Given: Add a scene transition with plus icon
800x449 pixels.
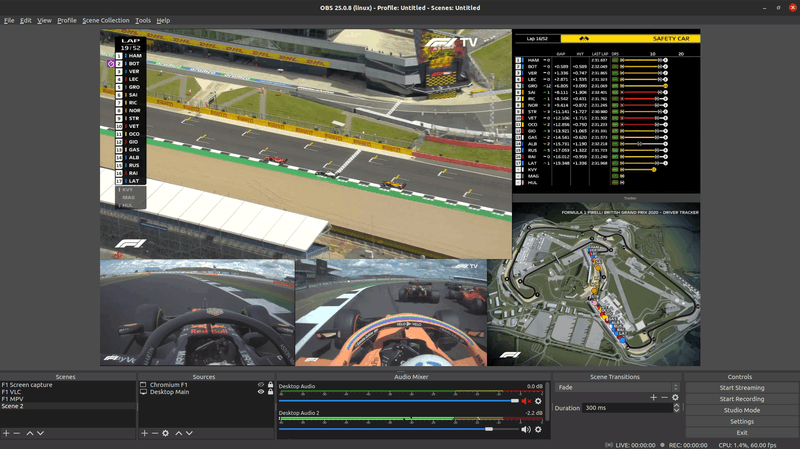Looking at the screenshot, I should [x=654, y=397].
